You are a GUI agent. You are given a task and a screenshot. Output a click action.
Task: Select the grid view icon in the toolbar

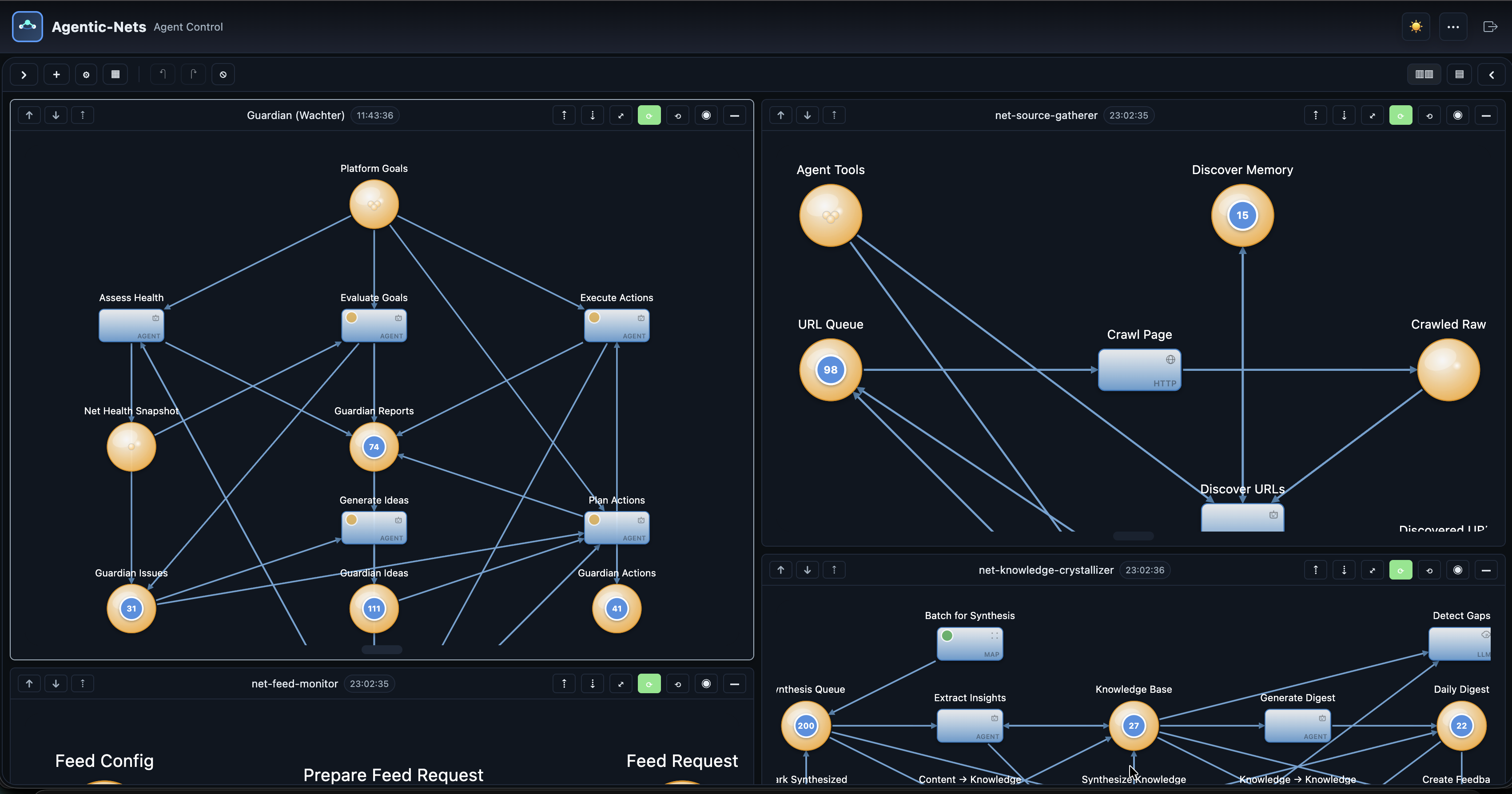coord(115,74)
